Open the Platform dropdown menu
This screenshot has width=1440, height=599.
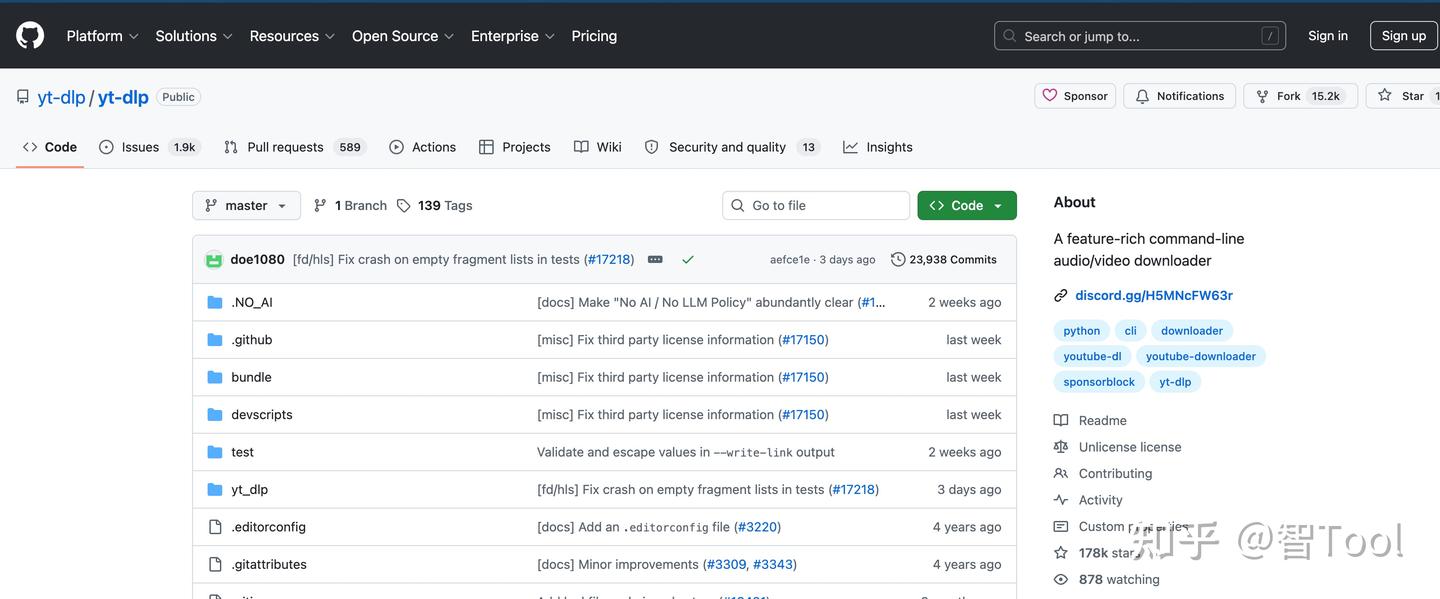tap(102, 36)
